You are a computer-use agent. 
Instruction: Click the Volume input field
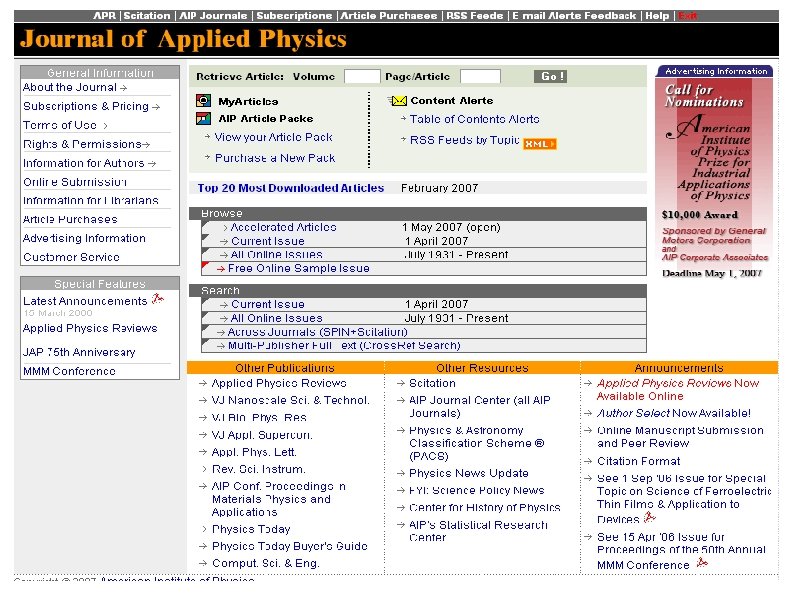point(362,76)
